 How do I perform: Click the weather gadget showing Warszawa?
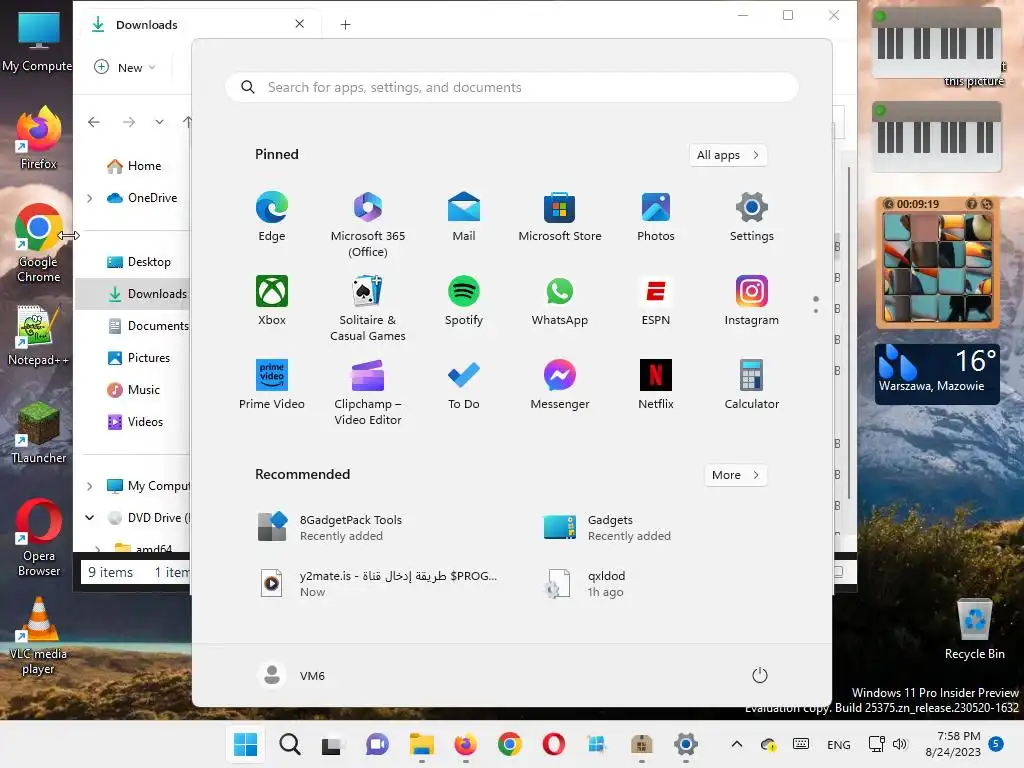pos(936,374)
